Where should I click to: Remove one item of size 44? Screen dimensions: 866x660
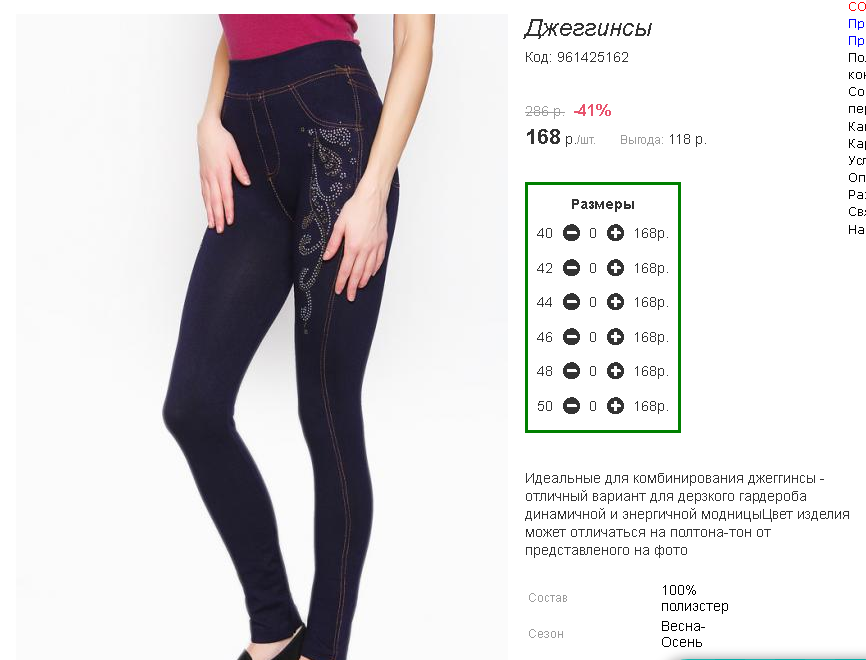(x=571, y=302)
